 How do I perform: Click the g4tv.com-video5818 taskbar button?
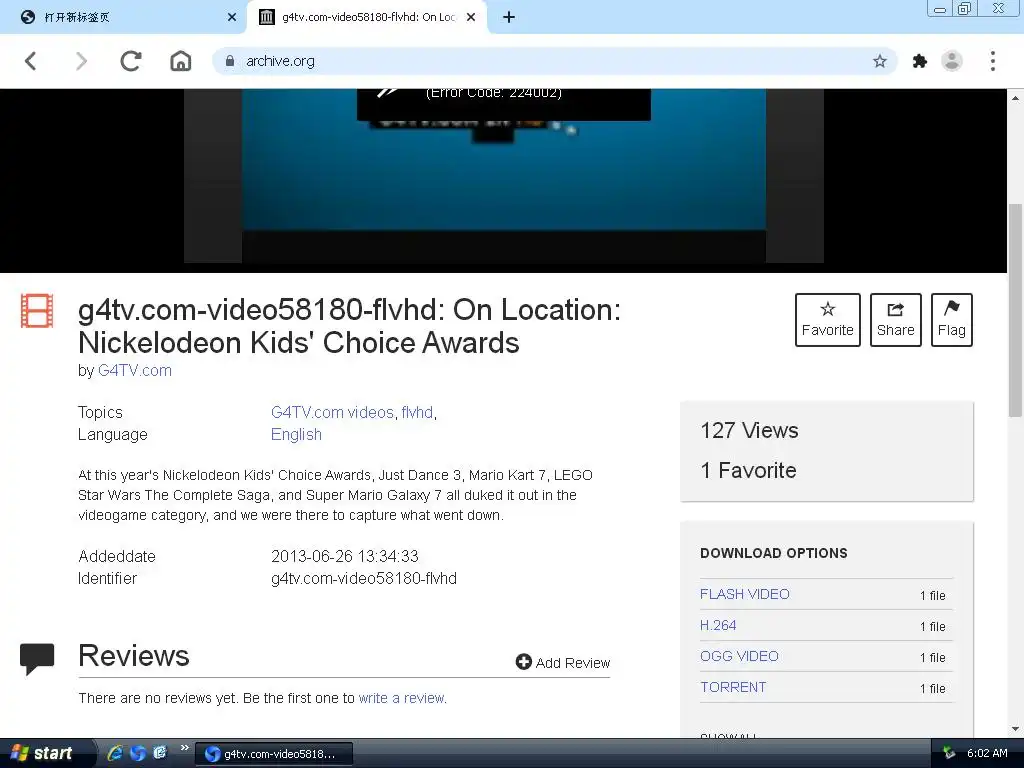coord(274,754)
